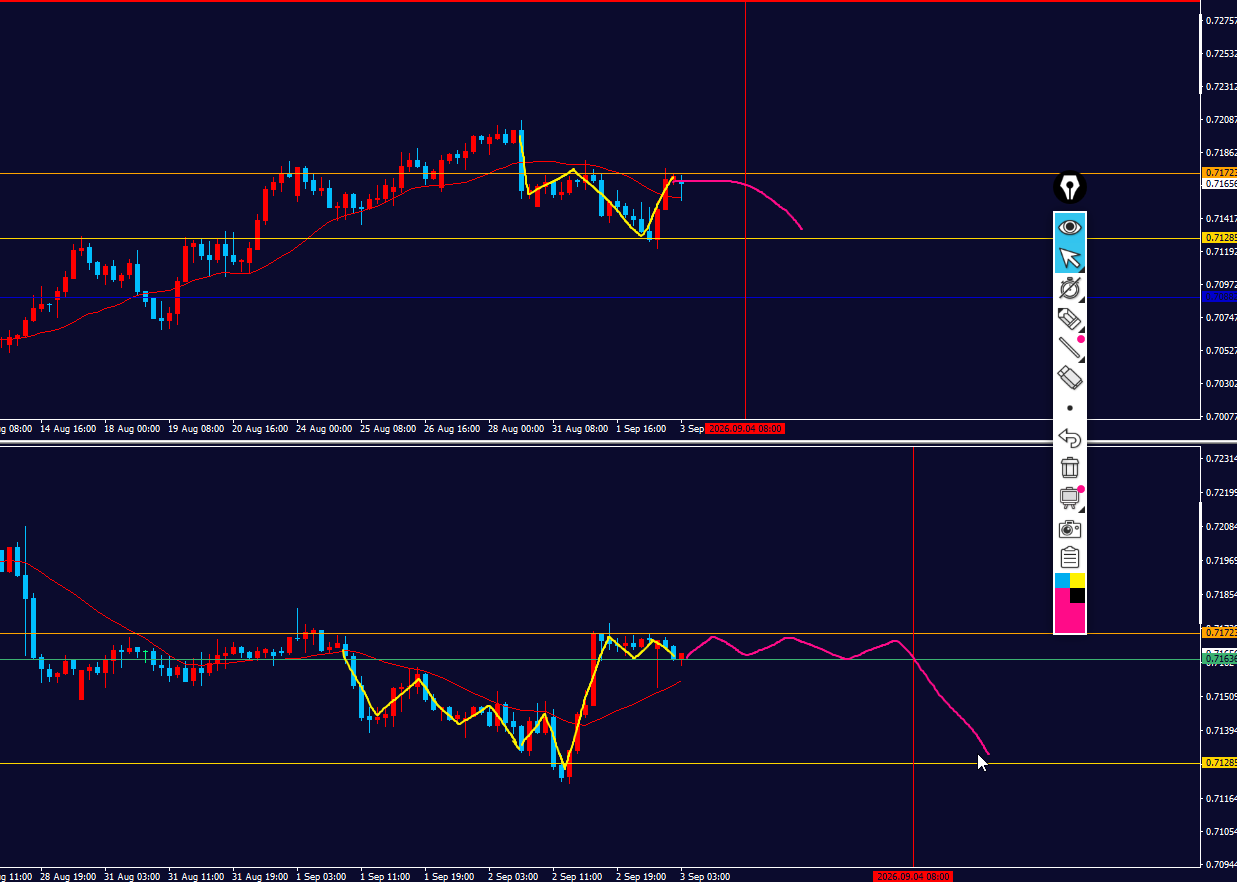Open brush size dot selector
The width and height of the screenshot is (1237, 882).
pyautogui.click(x=1070, y=408)
